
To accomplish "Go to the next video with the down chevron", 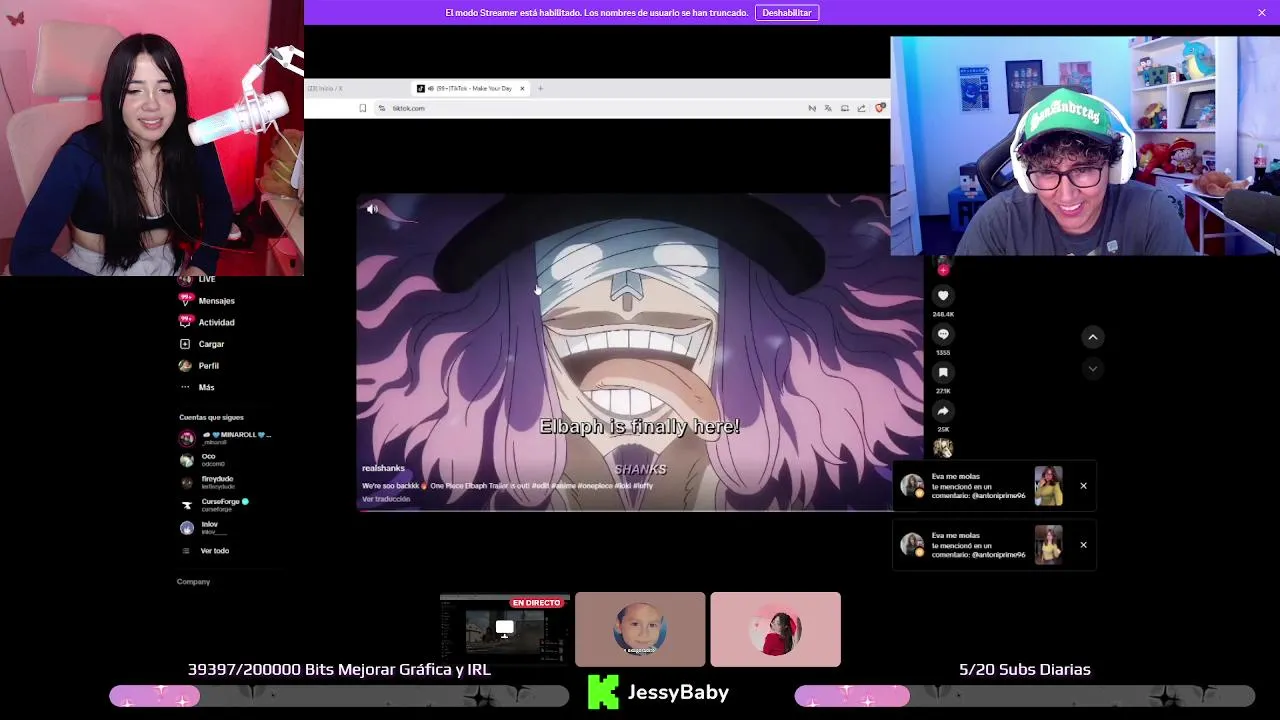I will pos(1093,369).
